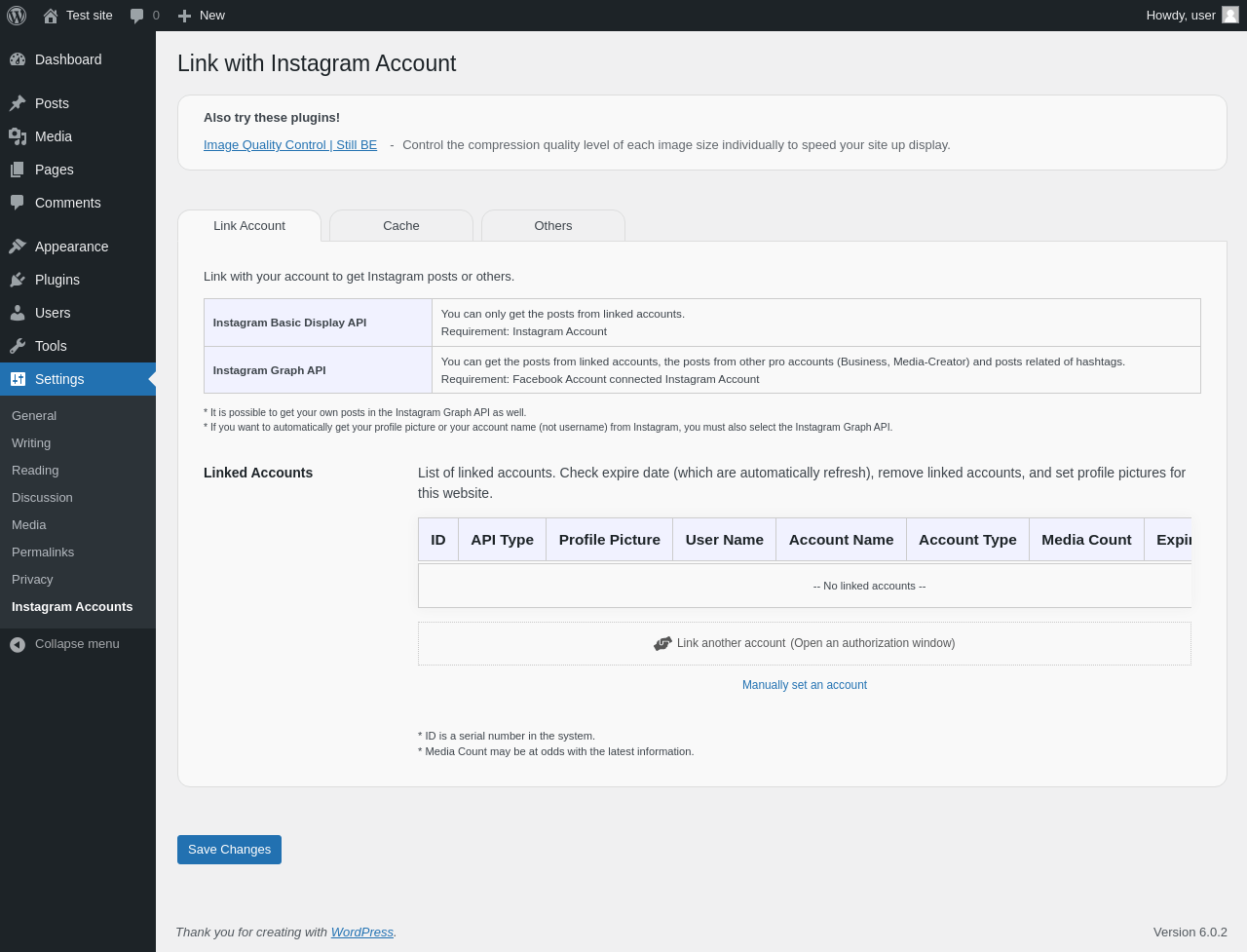
Task: Click the User Name column header
Action: point(725,540)
